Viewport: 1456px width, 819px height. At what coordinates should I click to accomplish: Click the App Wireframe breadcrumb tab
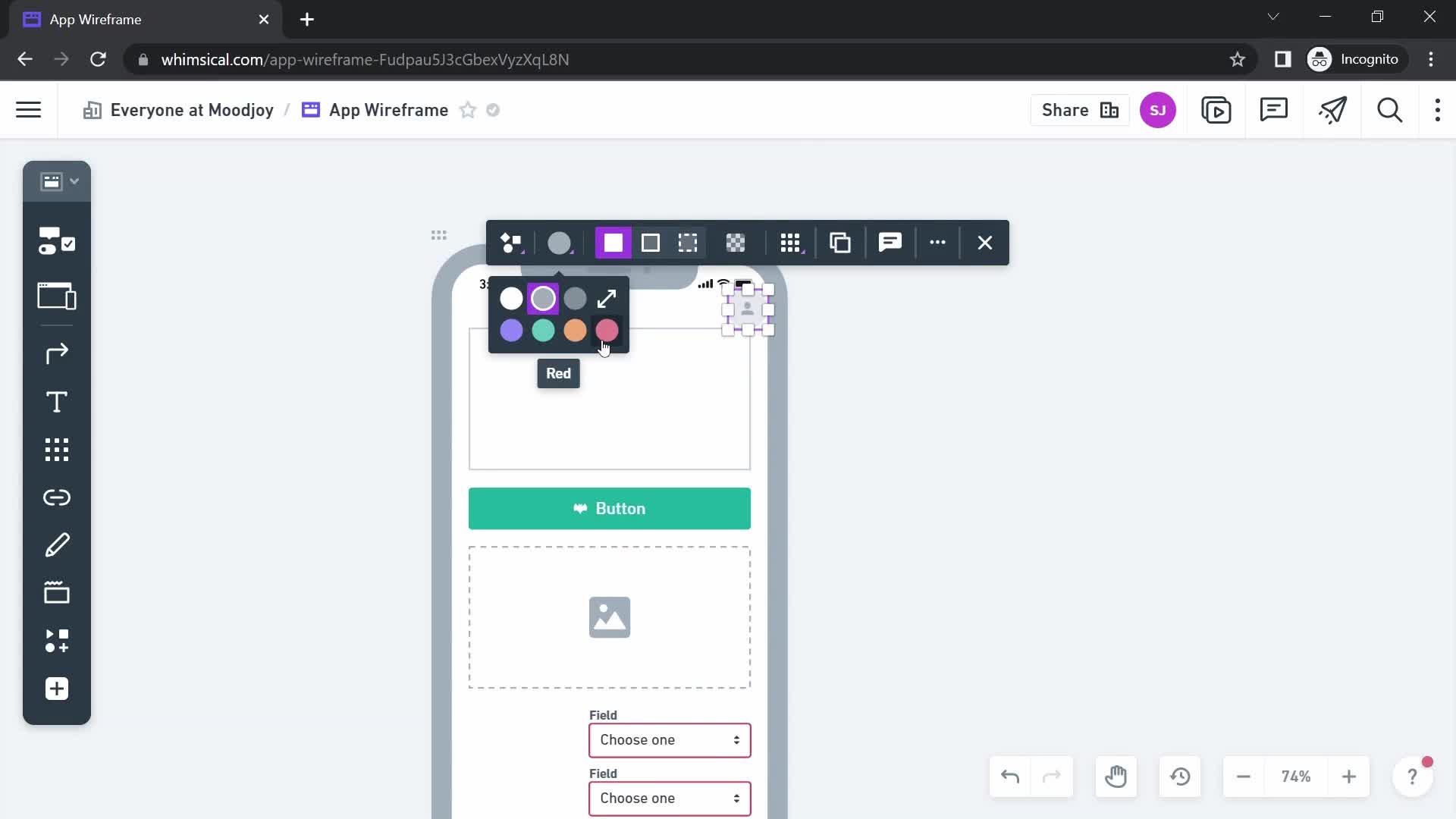click(390, 111)
